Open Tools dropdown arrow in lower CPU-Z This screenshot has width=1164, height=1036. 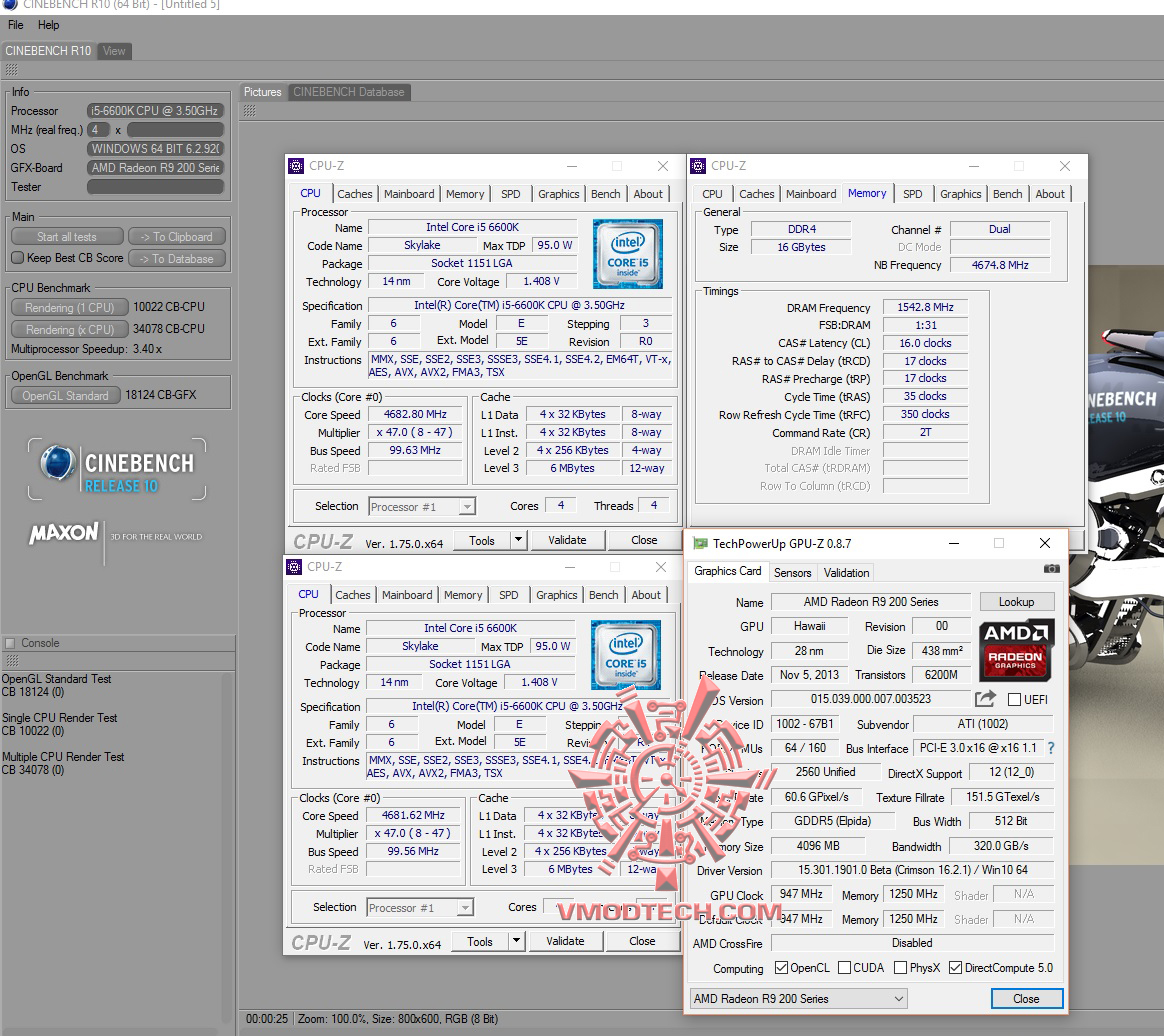click(x=517, y=940)
